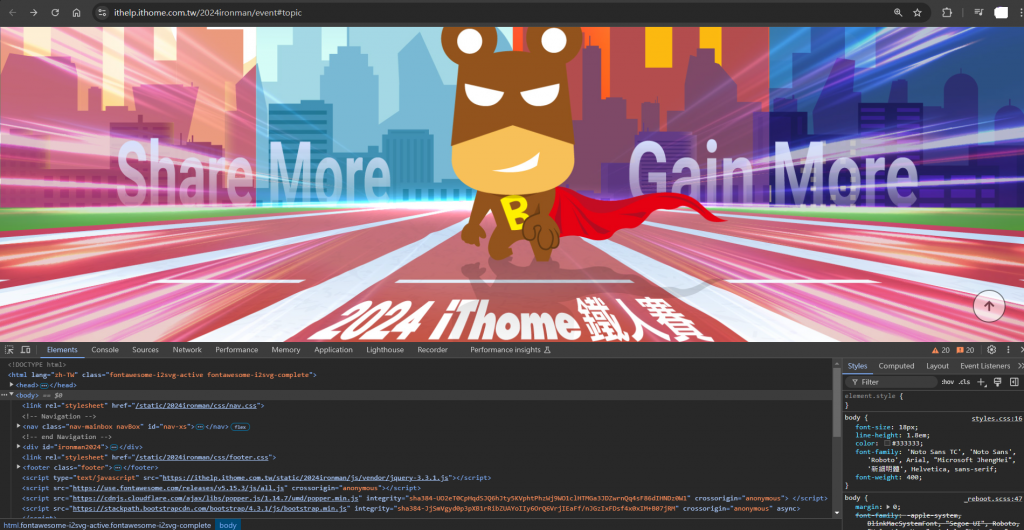Screen dimensions: 1024x530
Task: Expand the div ironman2024 node
Action: [18, 447]
